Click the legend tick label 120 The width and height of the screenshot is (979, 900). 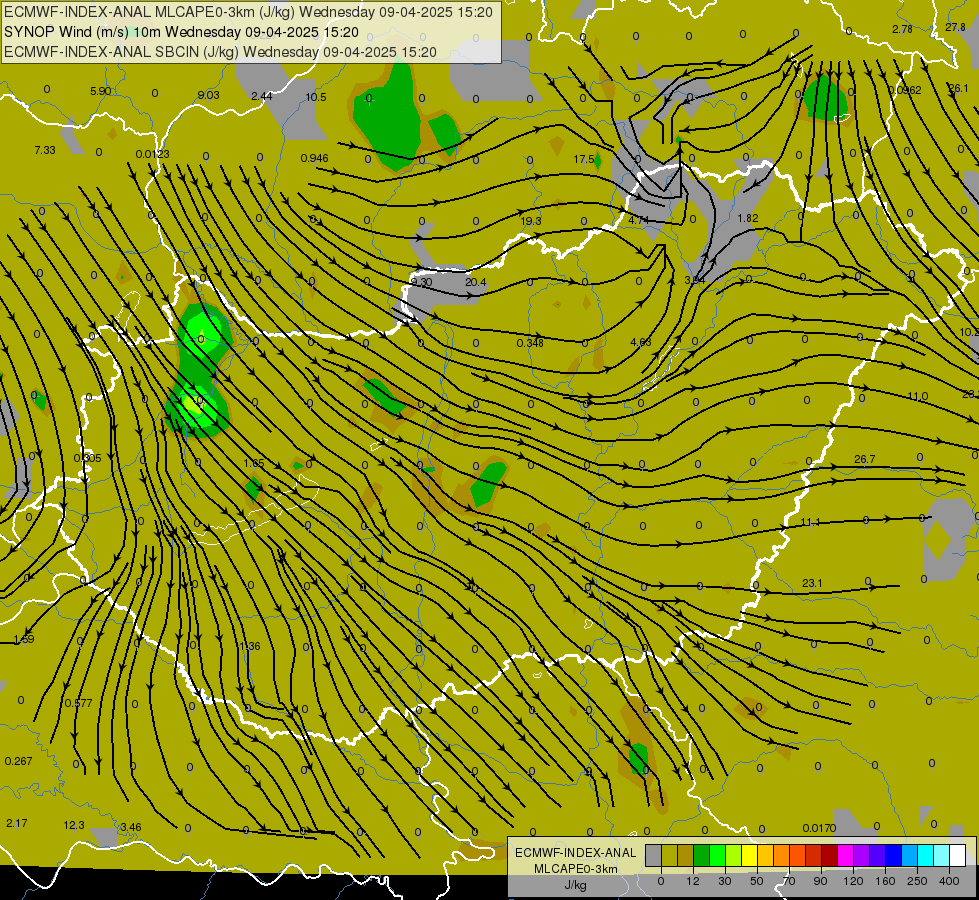(853, 881)
